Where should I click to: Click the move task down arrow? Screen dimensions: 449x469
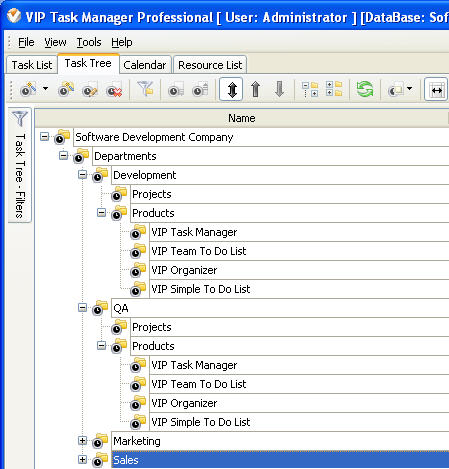(x=279, y=89)
